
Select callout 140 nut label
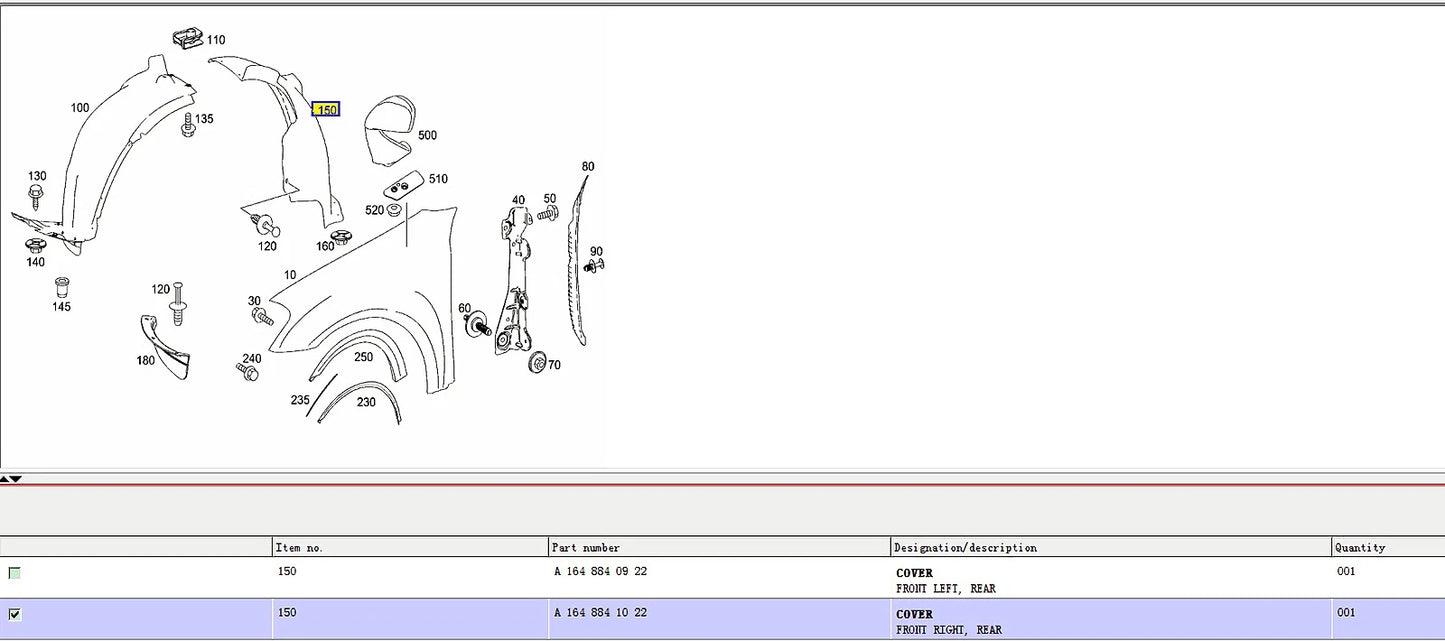35,262
